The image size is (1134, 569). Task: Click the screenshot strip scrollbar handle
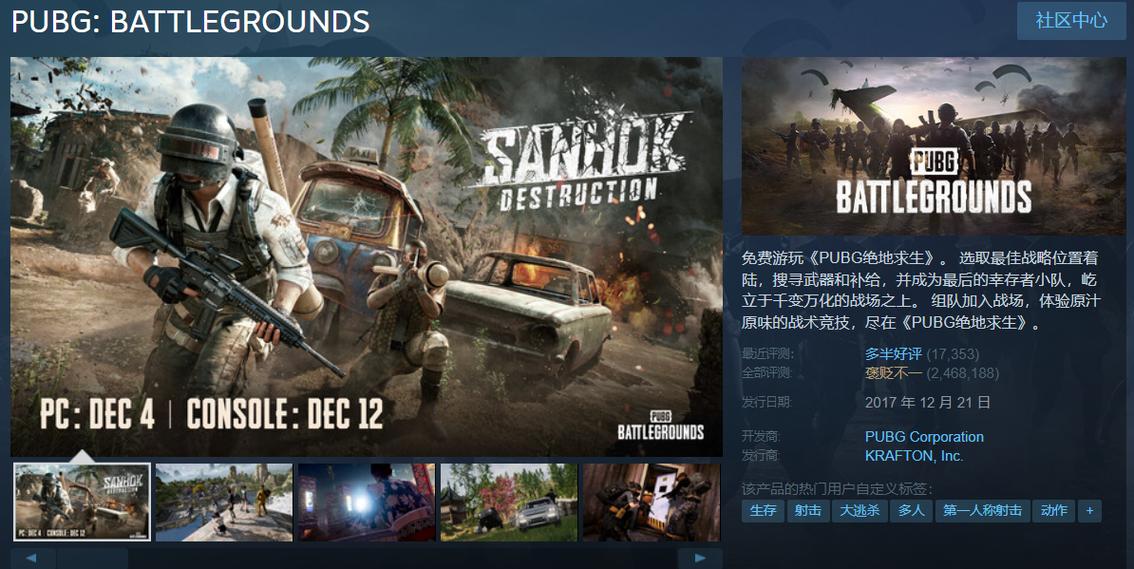(92, 559)
